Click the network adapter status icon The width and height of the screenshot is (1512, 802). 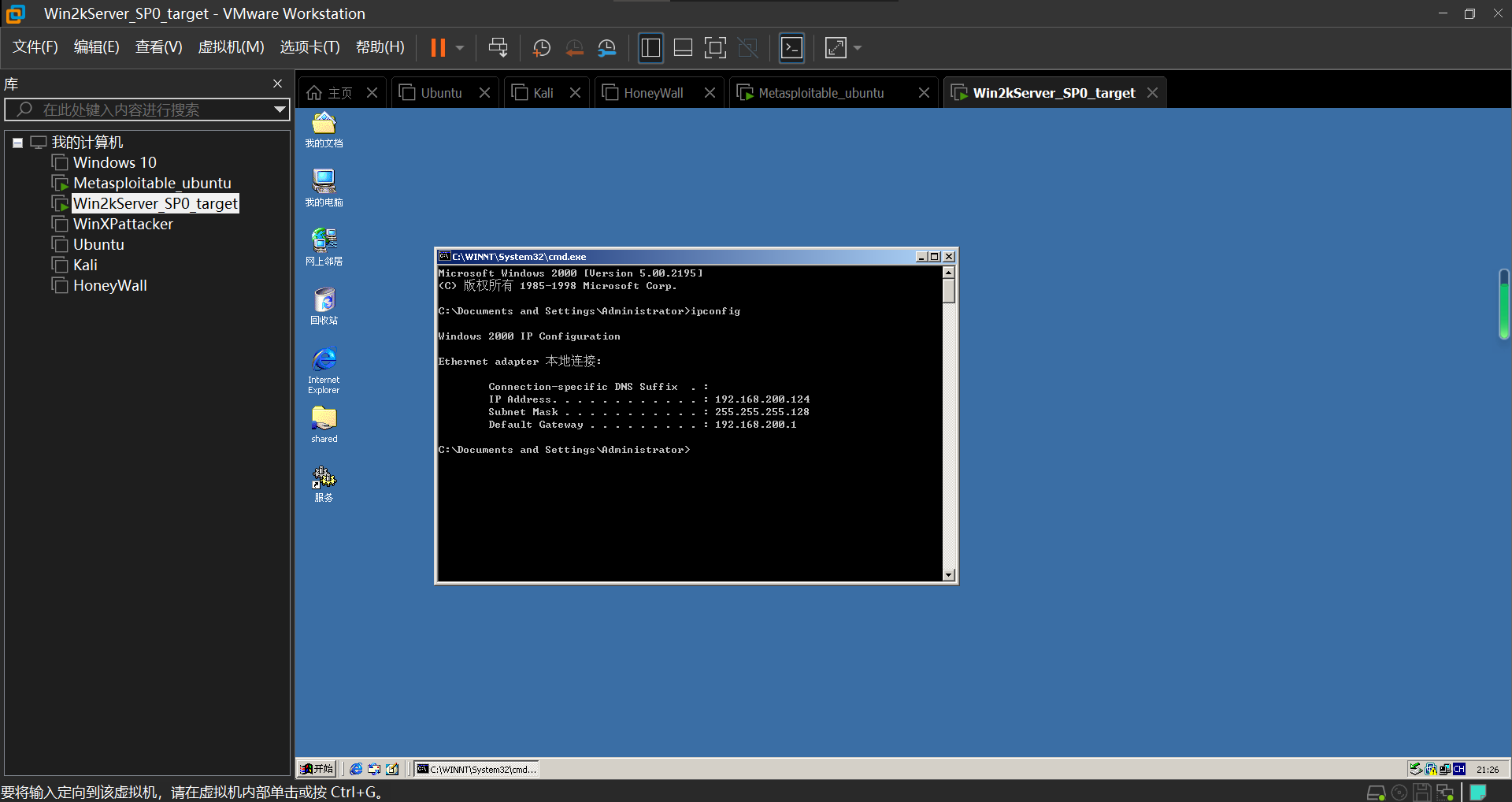(x=1445, y=793)
